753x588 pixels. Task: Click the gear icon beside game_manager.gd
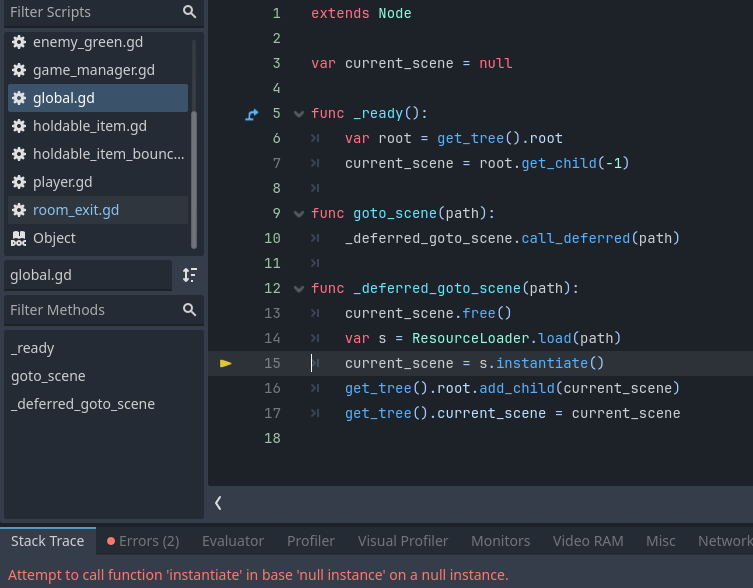(x=19, y=70)
